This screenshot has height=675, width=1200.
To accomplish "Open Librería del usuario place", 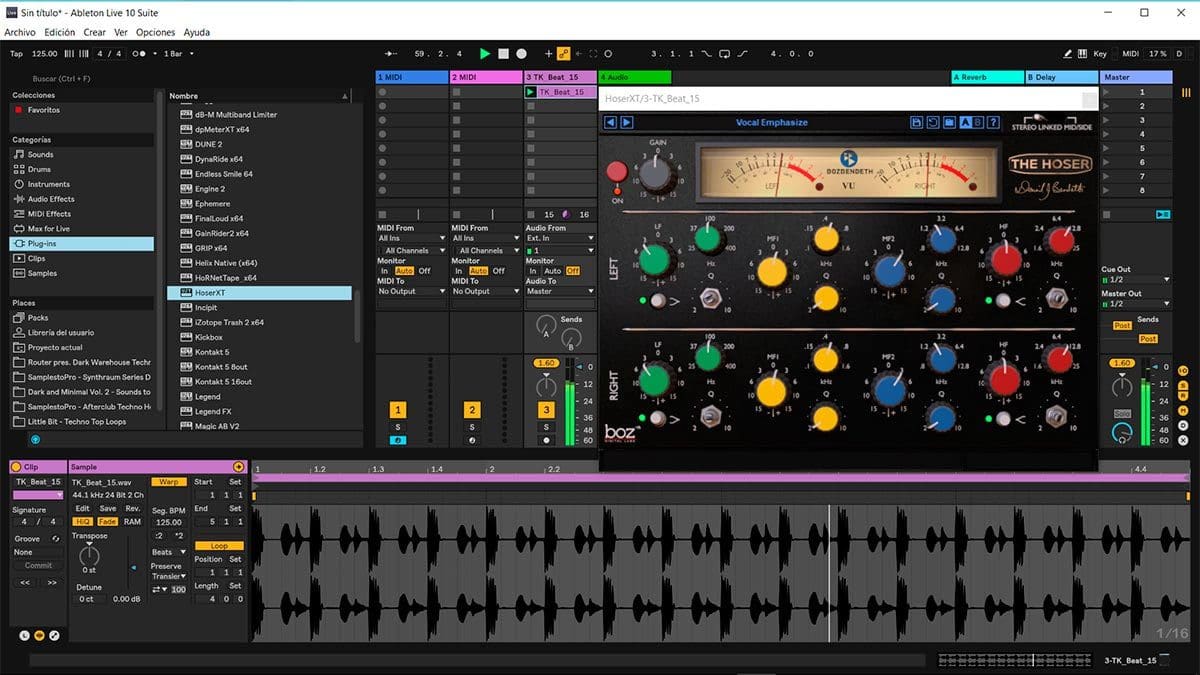I will pyautogui.click(x=60, y=332).
